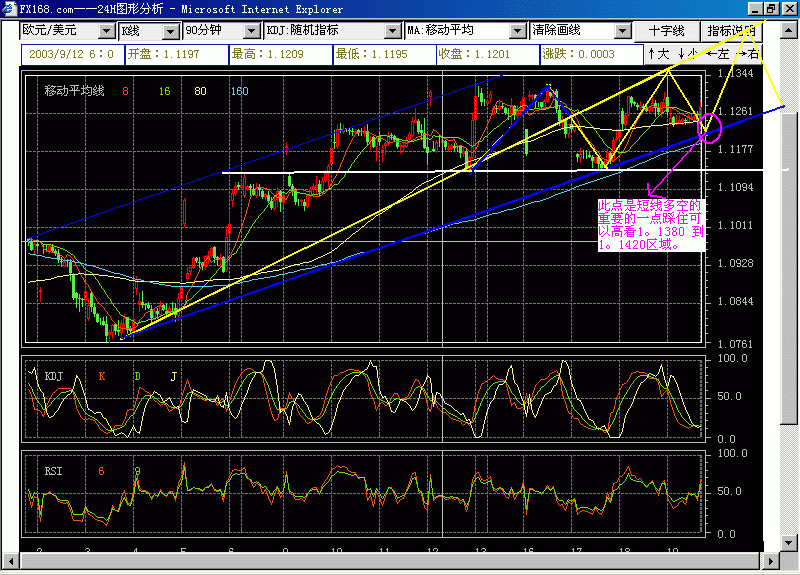
Task: Click the magenta annotation text box
Action: coord(652,225)
